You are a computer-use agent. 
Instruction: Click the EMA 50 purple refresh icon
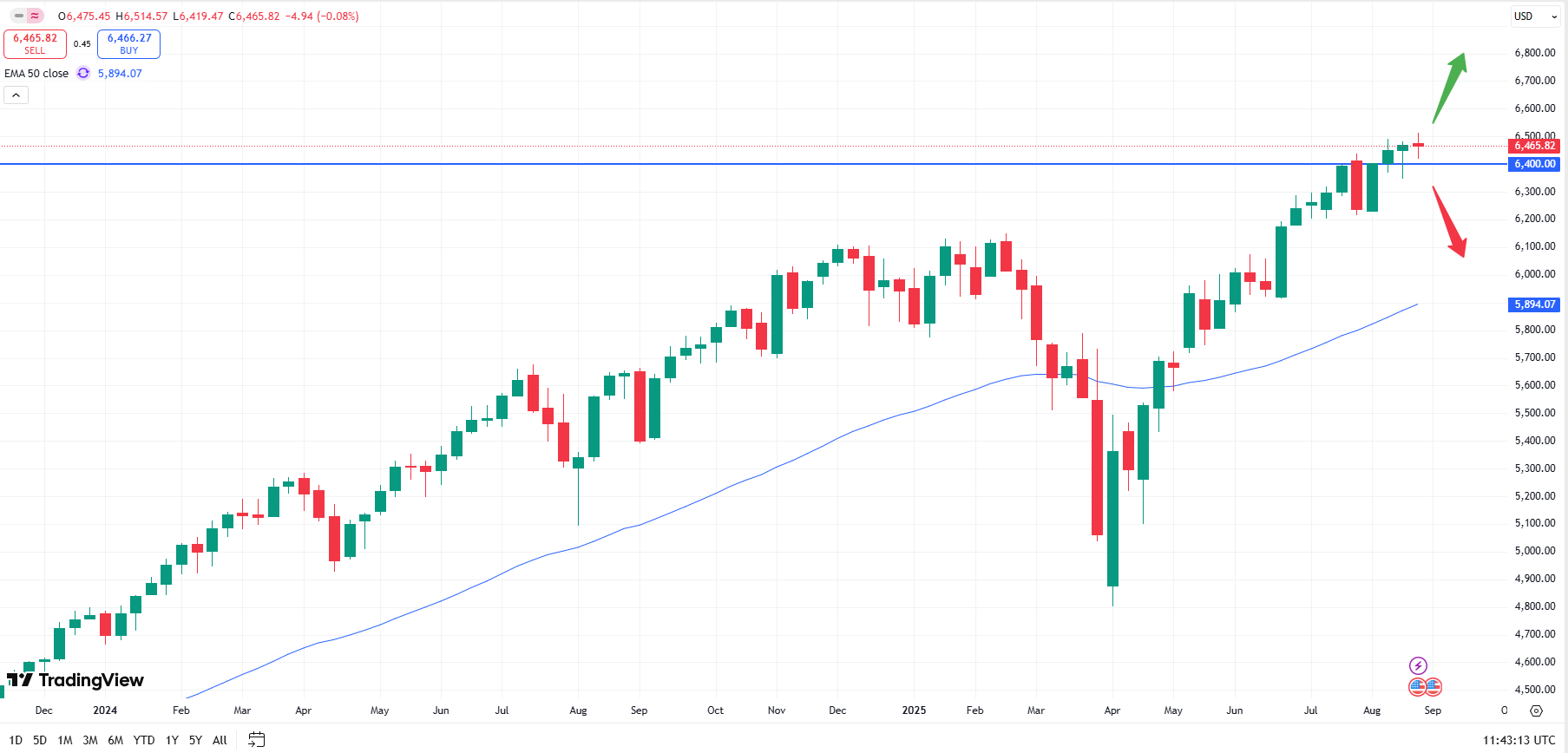tap(83, 74)
